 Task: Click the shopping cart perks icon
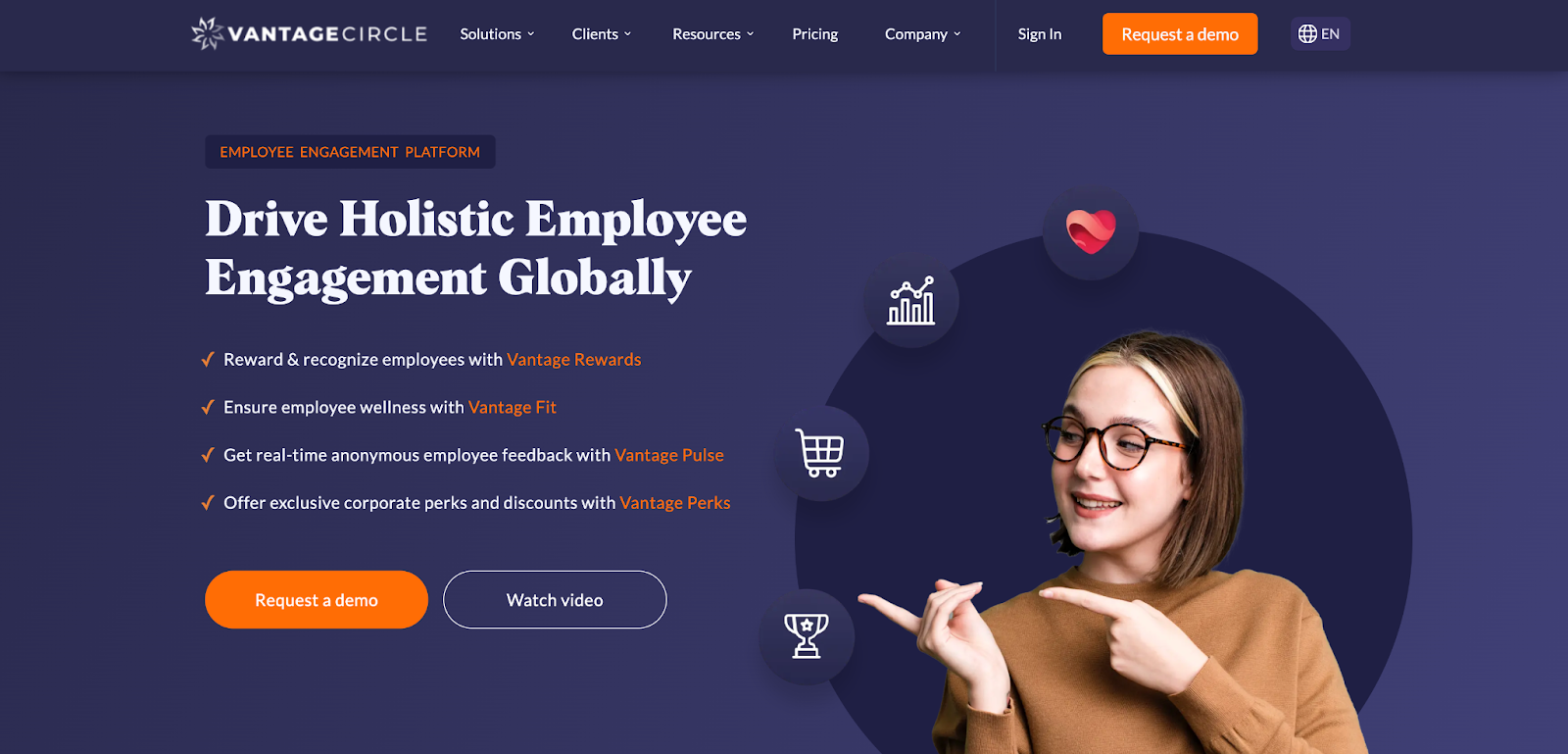pos(820,453)
